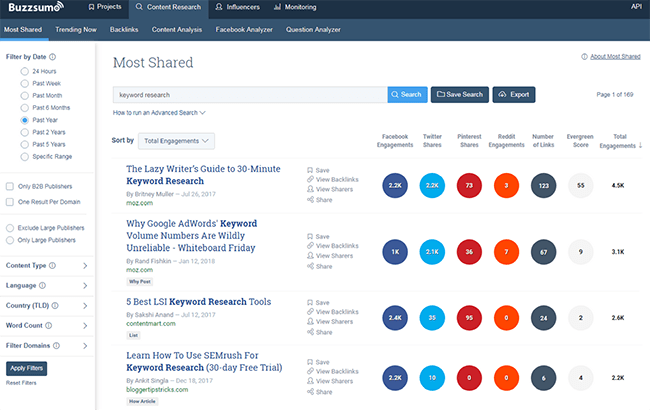Image resolution: width=650 pixels, height=410 pixels.
Task: Open the Projects menu
Action: (x=105, y=7)
